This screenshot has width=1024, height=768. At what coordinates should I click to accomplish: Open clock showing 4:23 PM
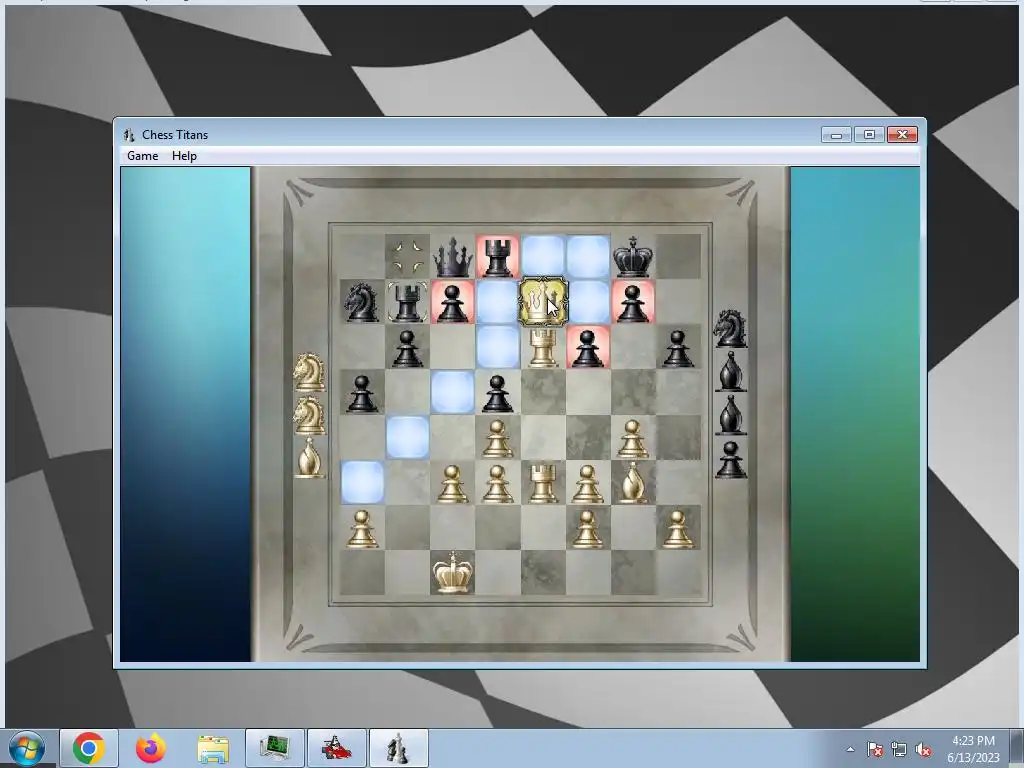point(973,749)
